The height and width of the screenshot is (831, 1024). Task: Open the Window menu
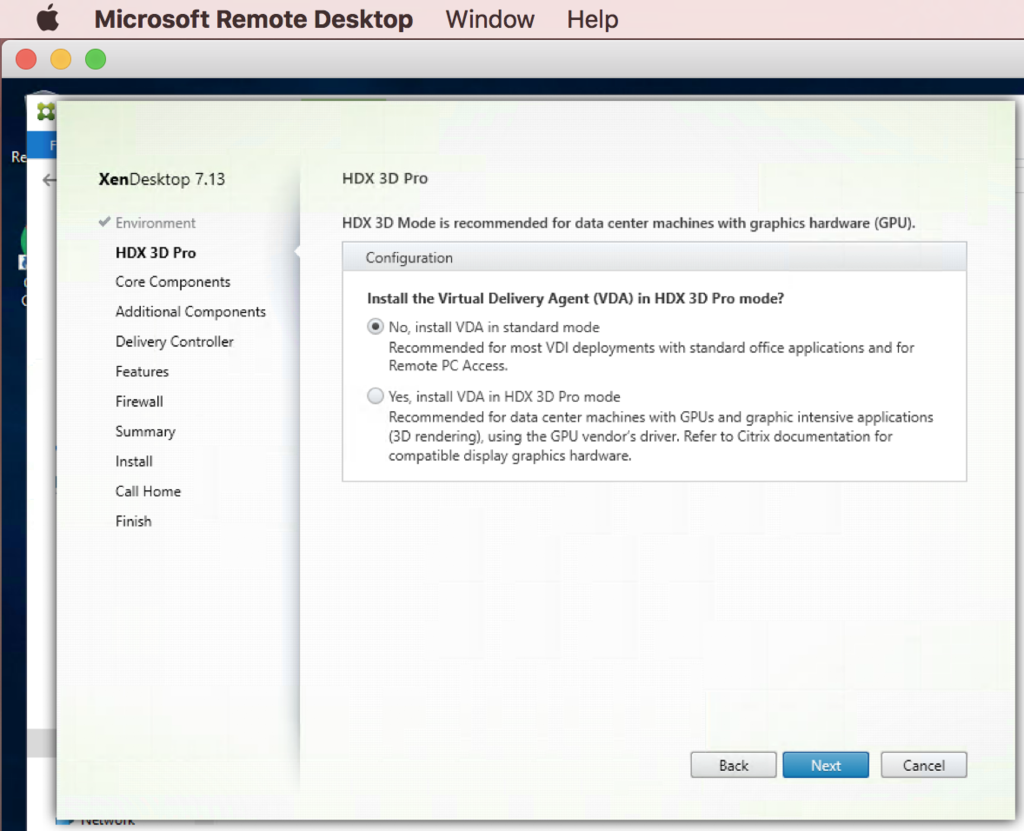490,19
